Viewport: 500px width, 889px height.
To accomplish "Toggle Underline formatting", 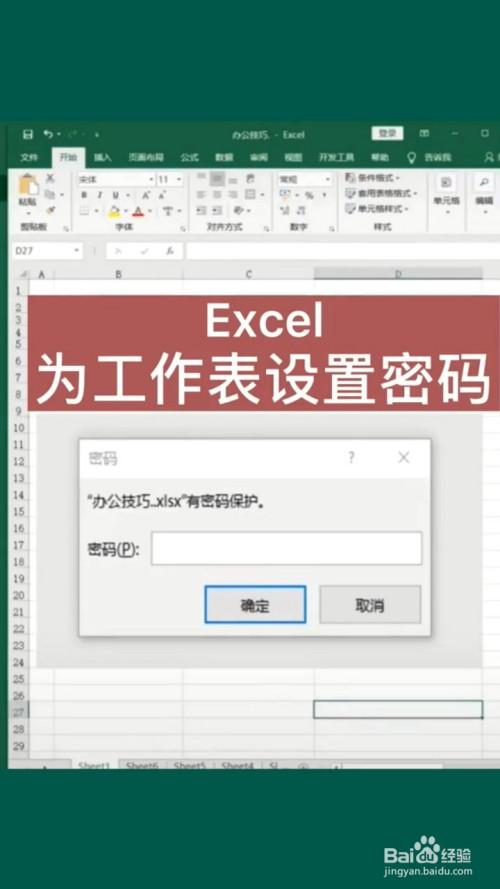I will point(115,195).
